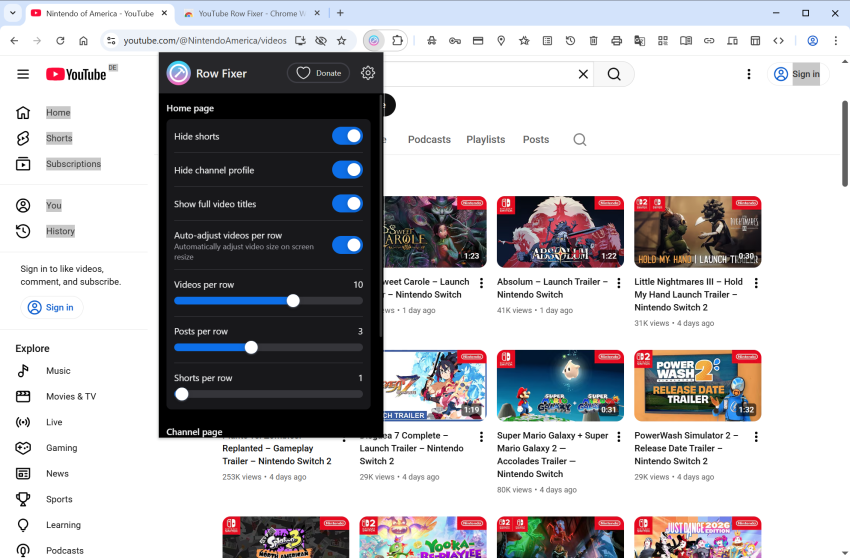850x558 pixels.
Task: Switch to the Playlists channel tab
Action: click(485, 140)
